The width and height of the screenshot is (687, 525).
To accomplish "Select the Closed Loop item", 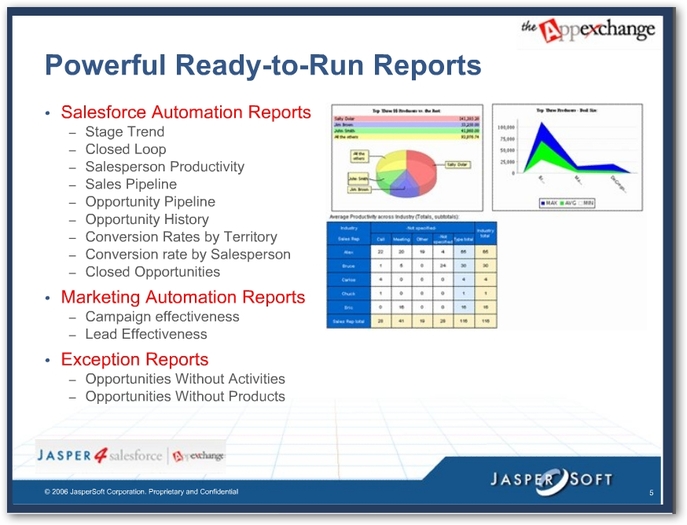I will (126, 149).
